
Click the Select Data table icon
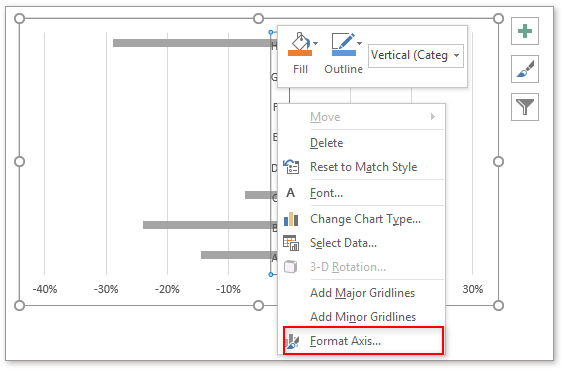pyautogui.click(x=291, y=243)
